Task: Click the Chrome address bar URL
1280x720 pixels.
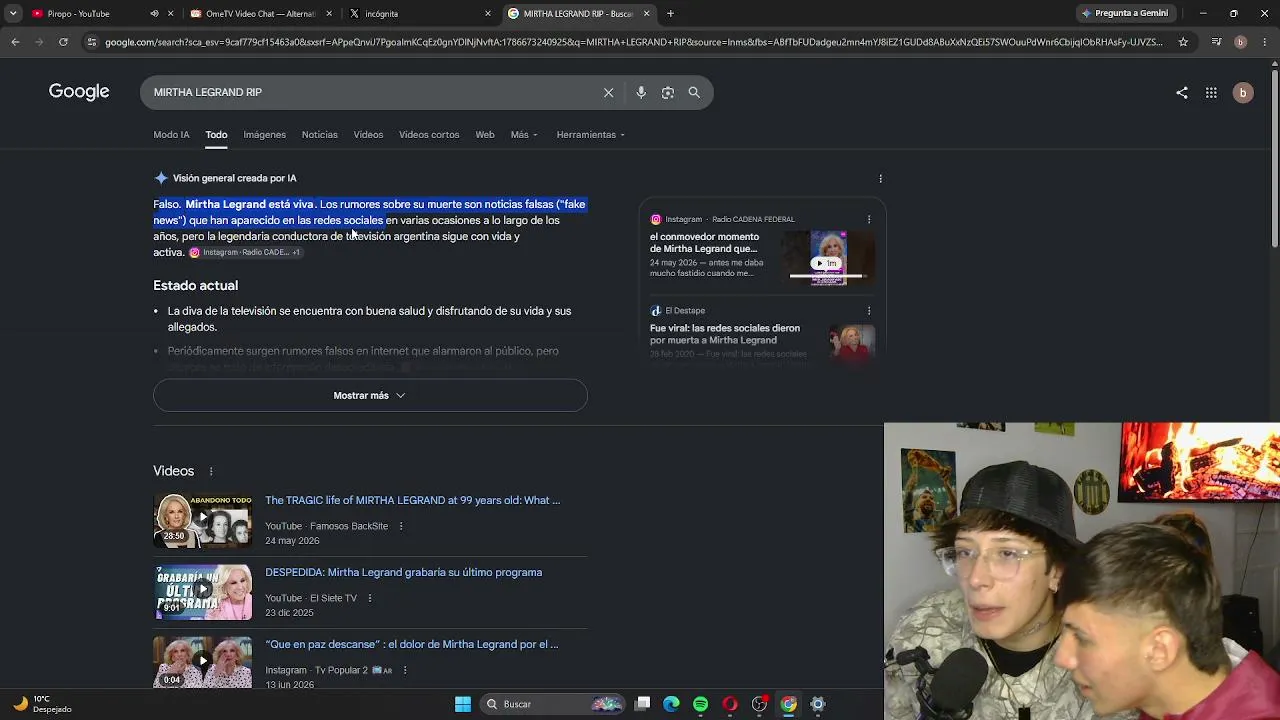Action: click(x=634, y=42)
